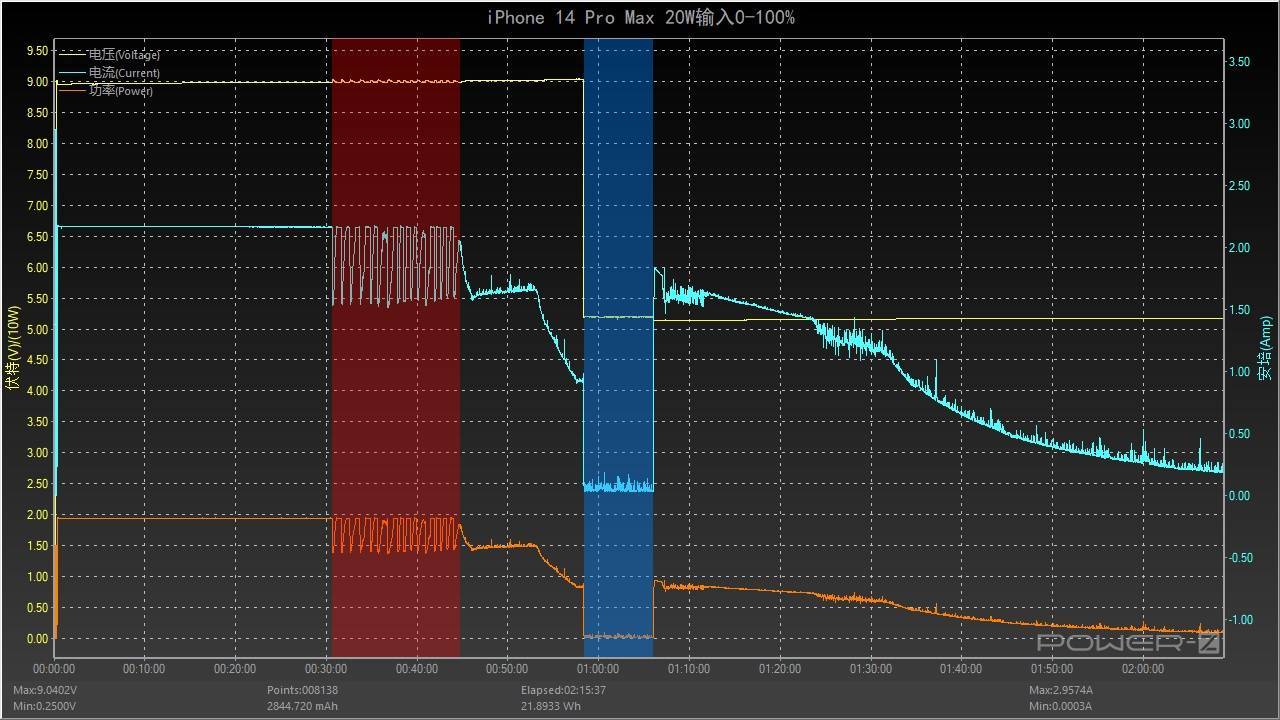Click the 2844.720 mAh capacity readout
The height and width of the screenshot is (720, 1280).
[x=302, y=706]
